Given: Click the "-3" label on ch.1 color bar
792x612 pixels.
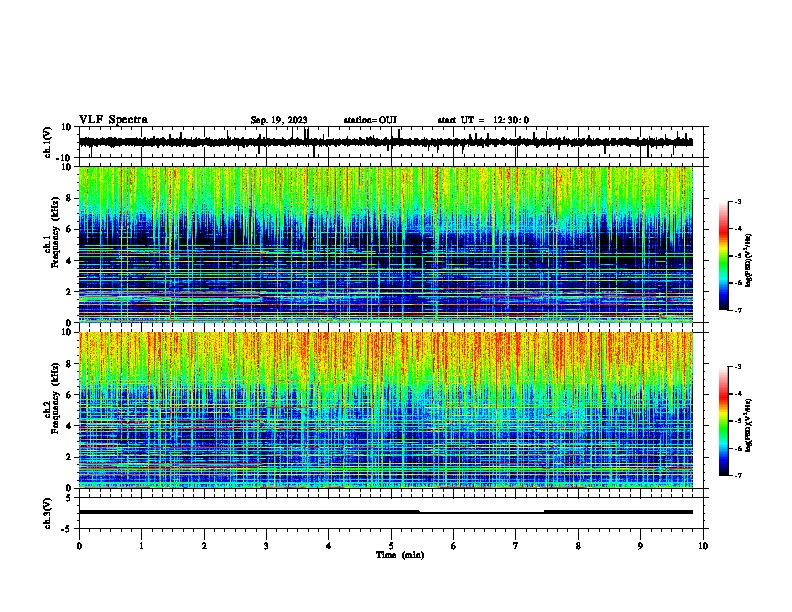Looking at the screenshot, I should tap(737, 201).
